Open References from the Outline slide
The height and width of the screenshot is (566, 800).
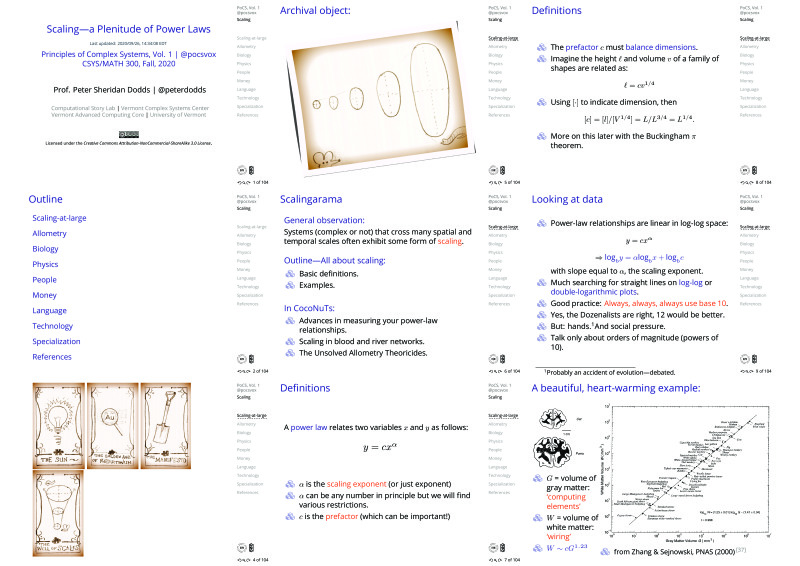[x=52, y=356]
